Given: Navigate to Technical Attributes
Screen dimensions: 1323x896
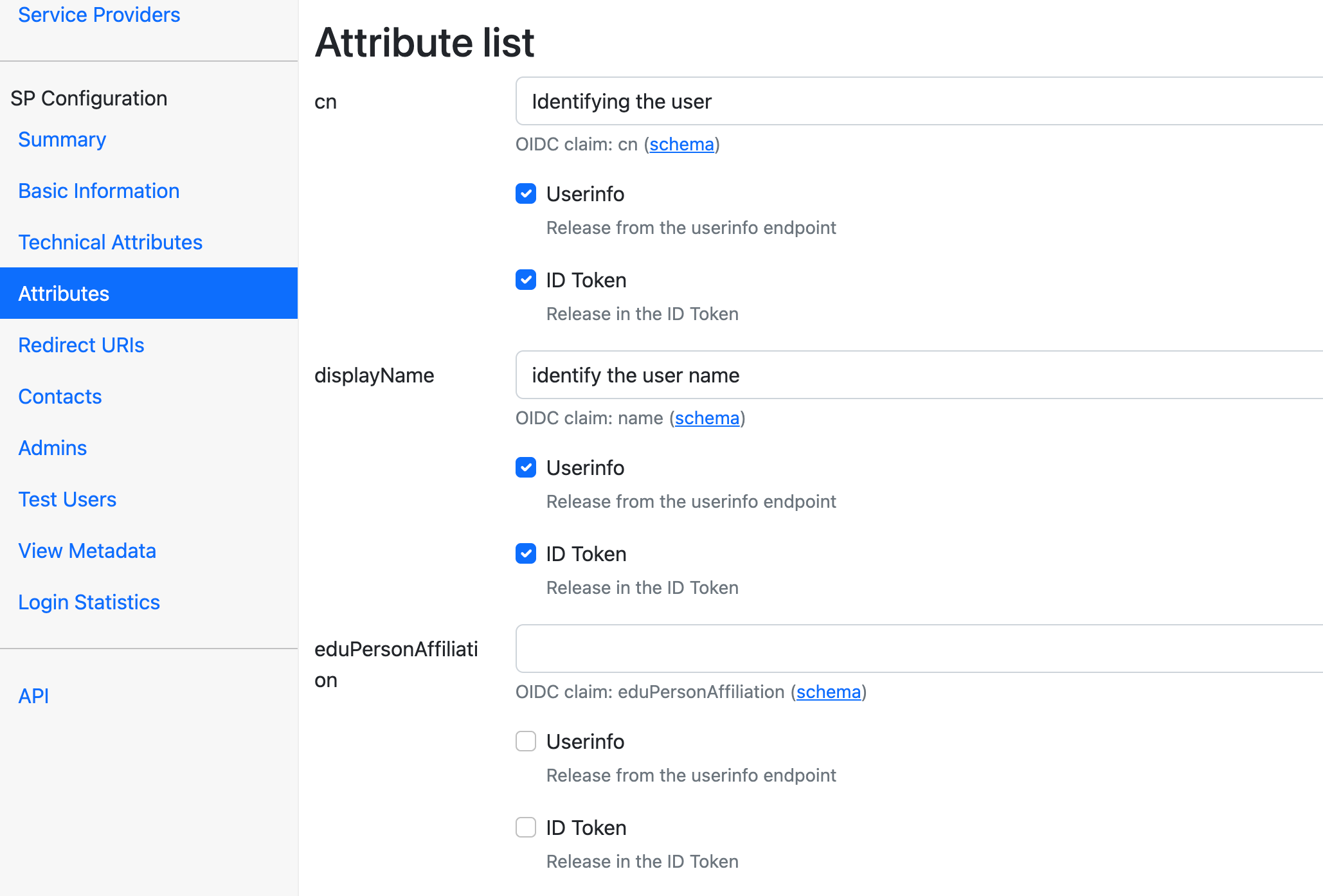Looking at the screenshot, I should click(x=110, y=242).
